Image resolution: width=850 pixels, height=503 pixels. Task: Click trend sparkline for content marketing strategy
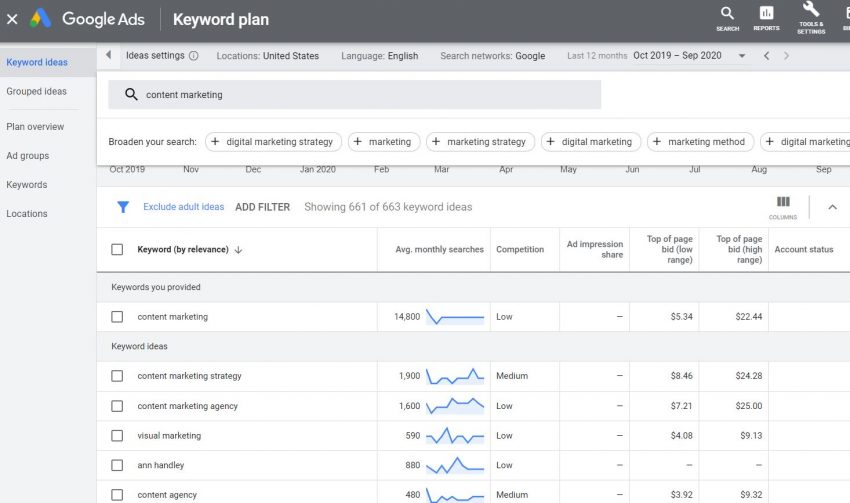click(455, 376)
